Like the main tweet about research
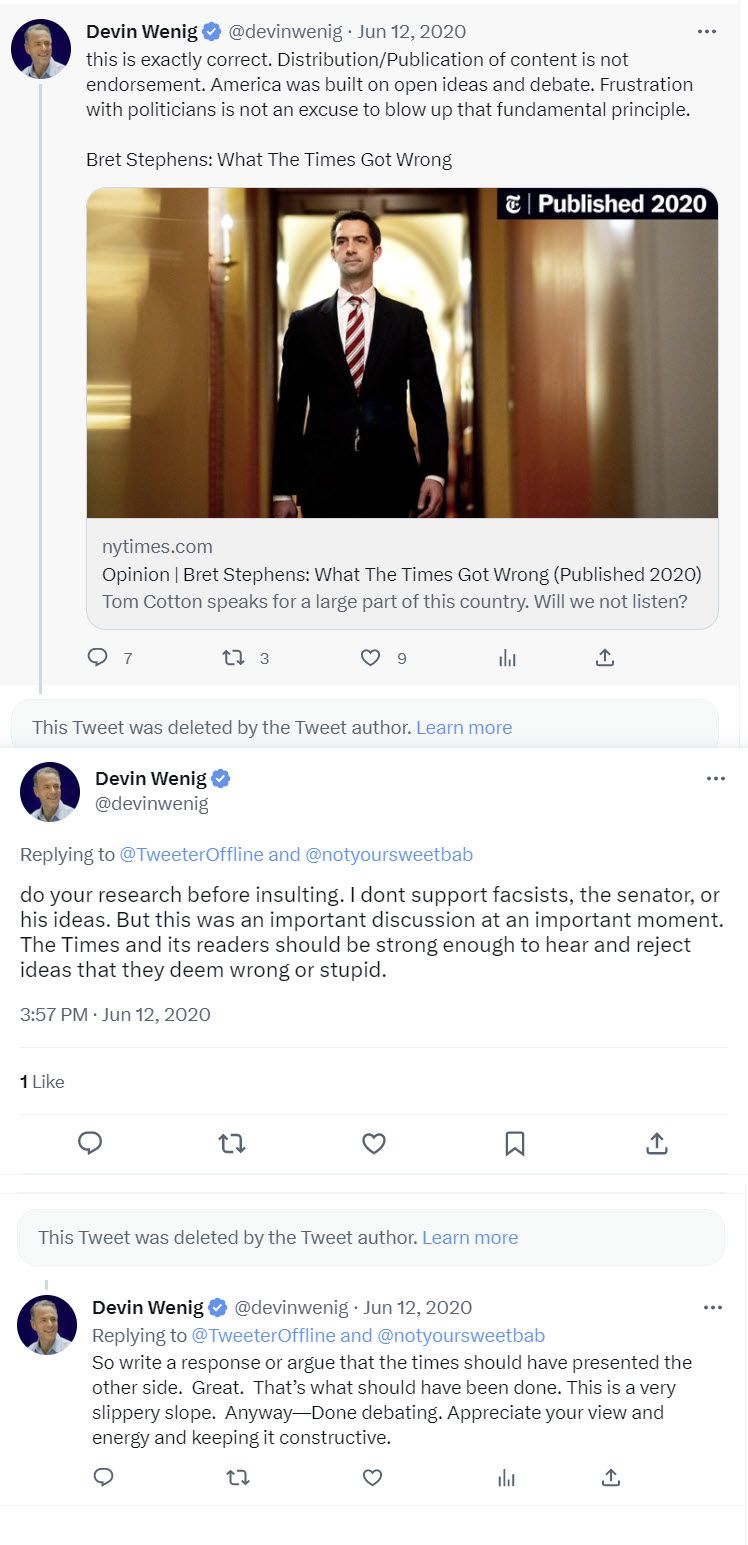The width and height of the screenshot is (748, 1545). click(374, 1143)
